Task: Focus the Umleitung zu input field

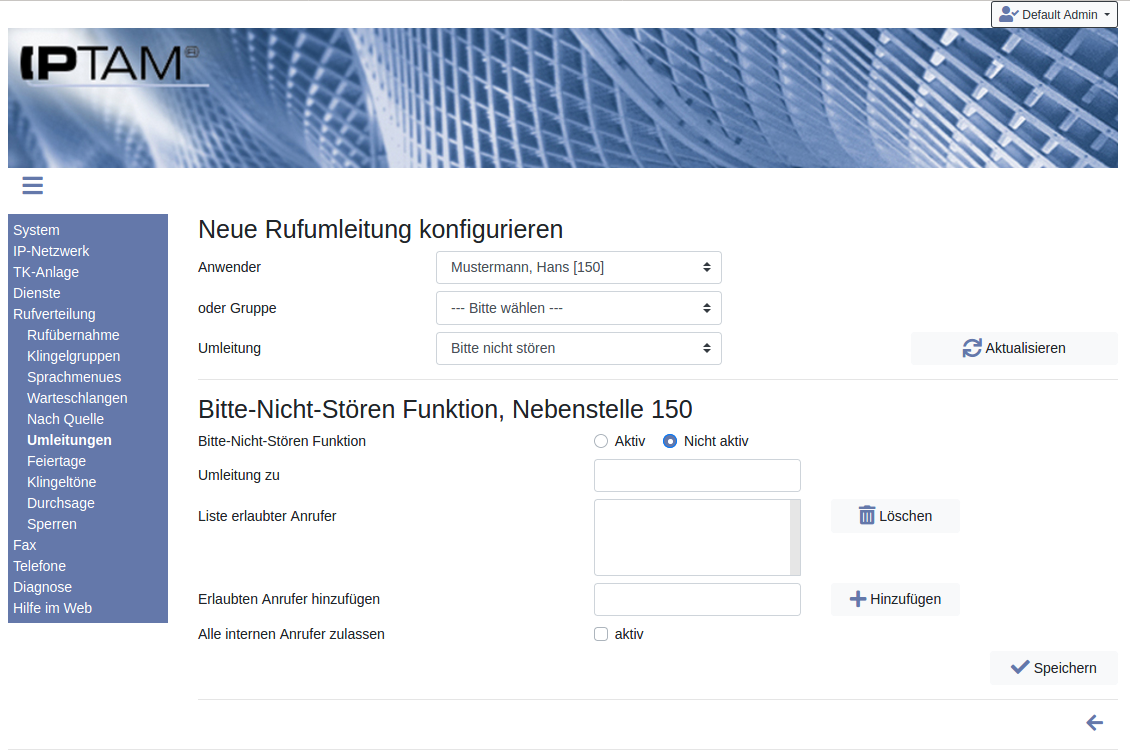Action: point(697,476)
